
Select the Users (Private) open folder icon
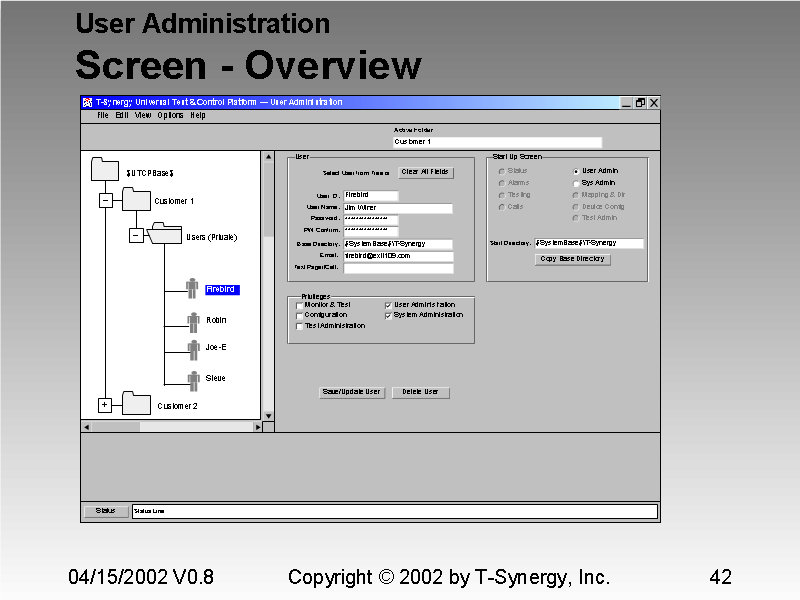164,235
